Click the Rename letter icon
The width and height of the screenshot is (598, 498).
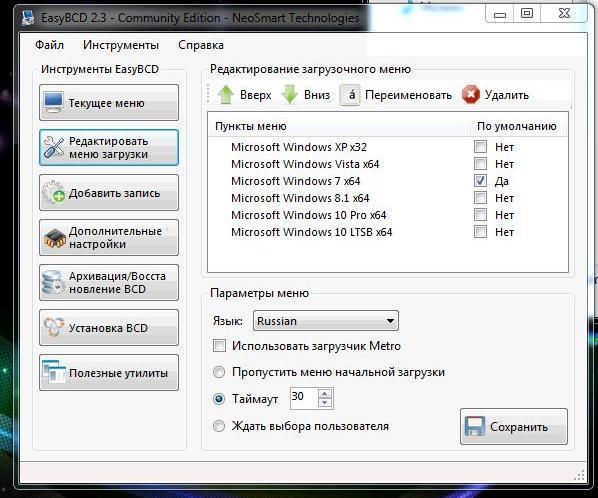(x=350, y=95)
